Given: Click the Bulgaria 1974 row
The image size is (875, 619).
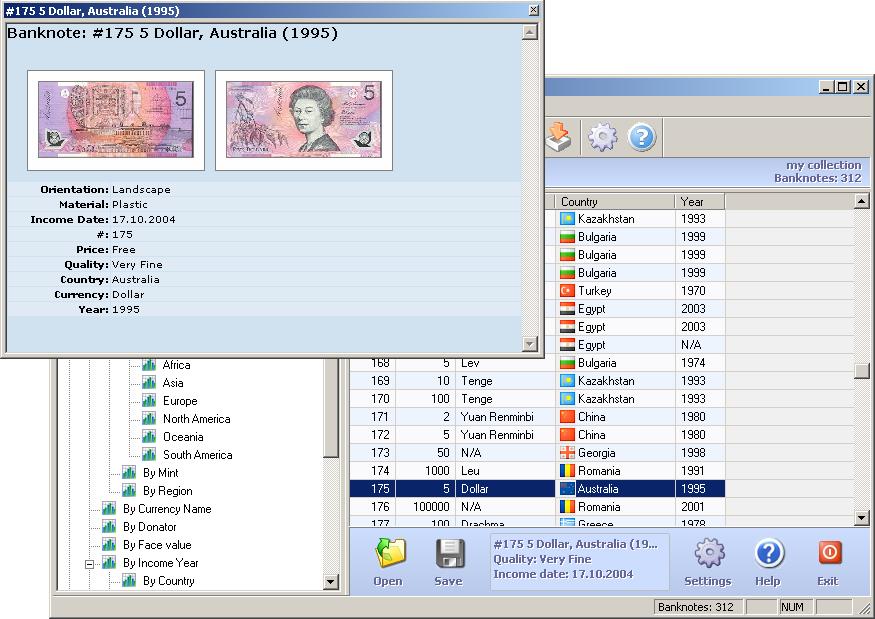Looking at the screenshot, I should pos(537,363).
